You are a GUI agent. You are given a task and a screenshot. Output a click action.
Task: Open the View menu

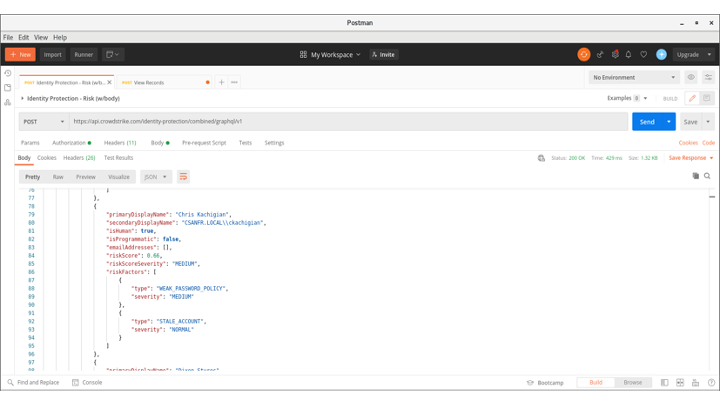[x=41, y=37]
